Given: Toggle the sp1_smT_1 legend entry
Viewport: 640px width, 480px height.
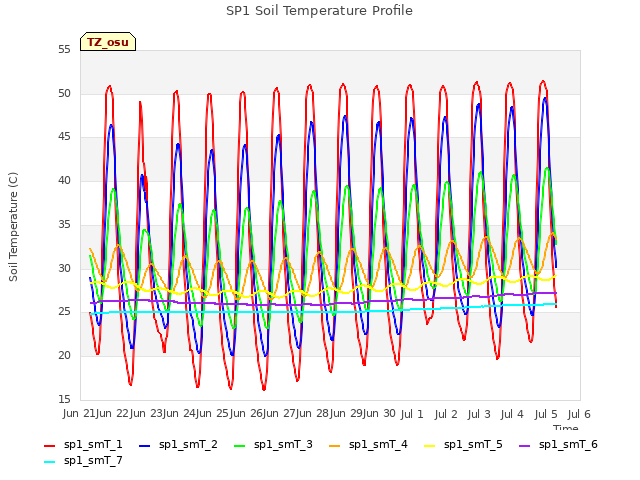Looking at the screenshot, I should (x=83, y=444).
